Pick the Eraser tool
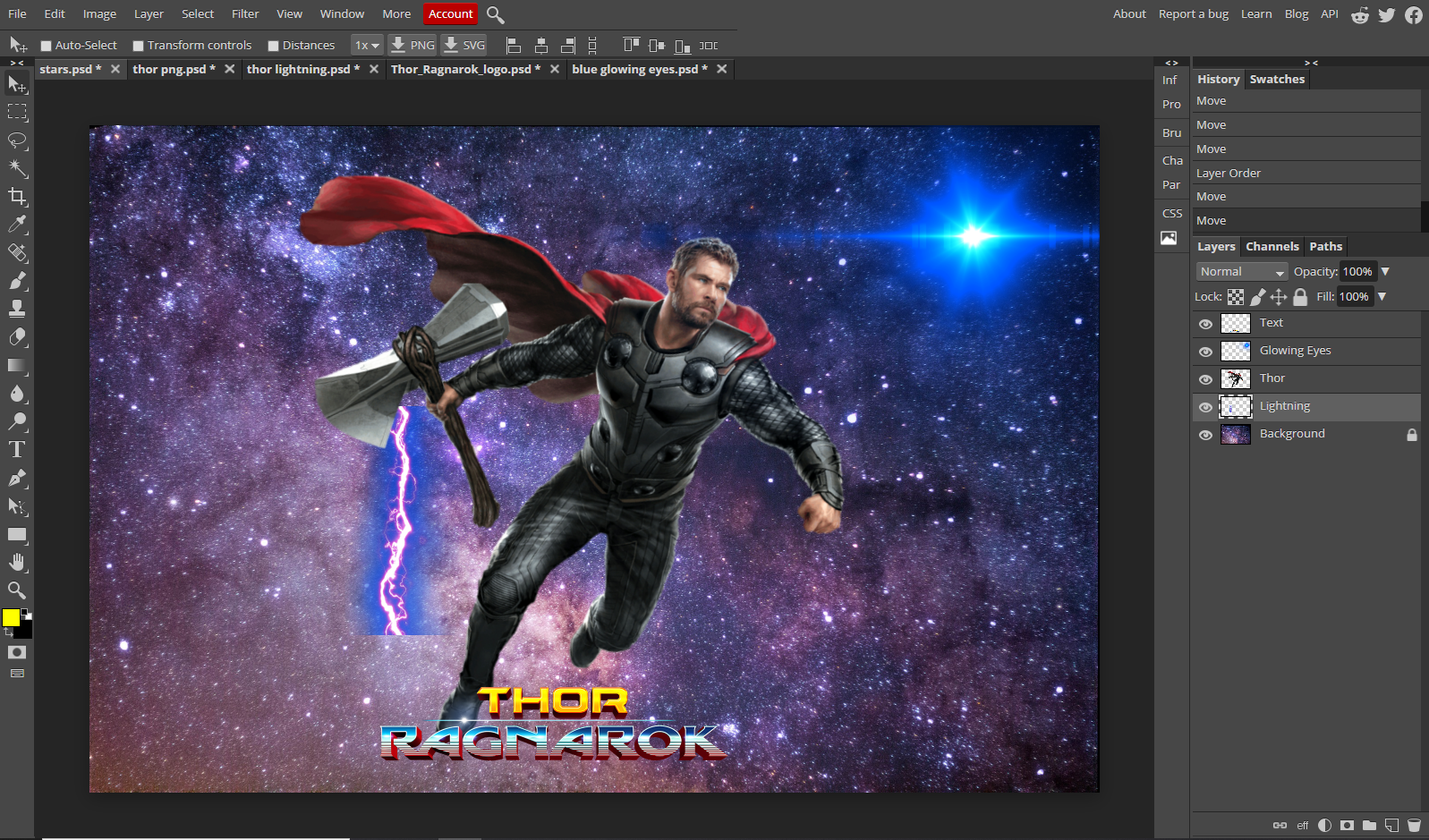This screenshot has width=1429, height=840. [x=17, y=337]
